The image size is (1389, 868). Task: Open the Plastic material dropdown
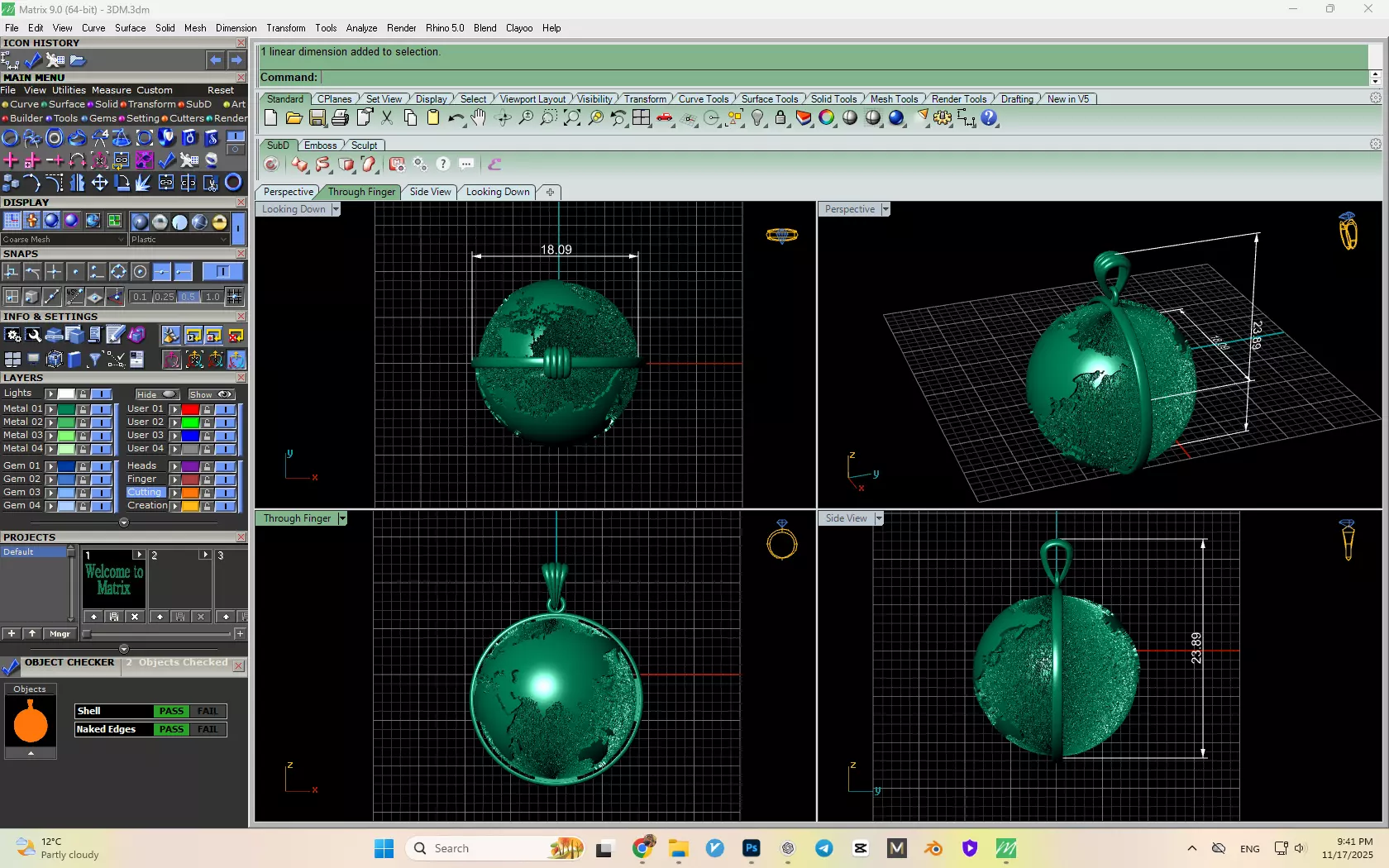(x=178, y=239)
